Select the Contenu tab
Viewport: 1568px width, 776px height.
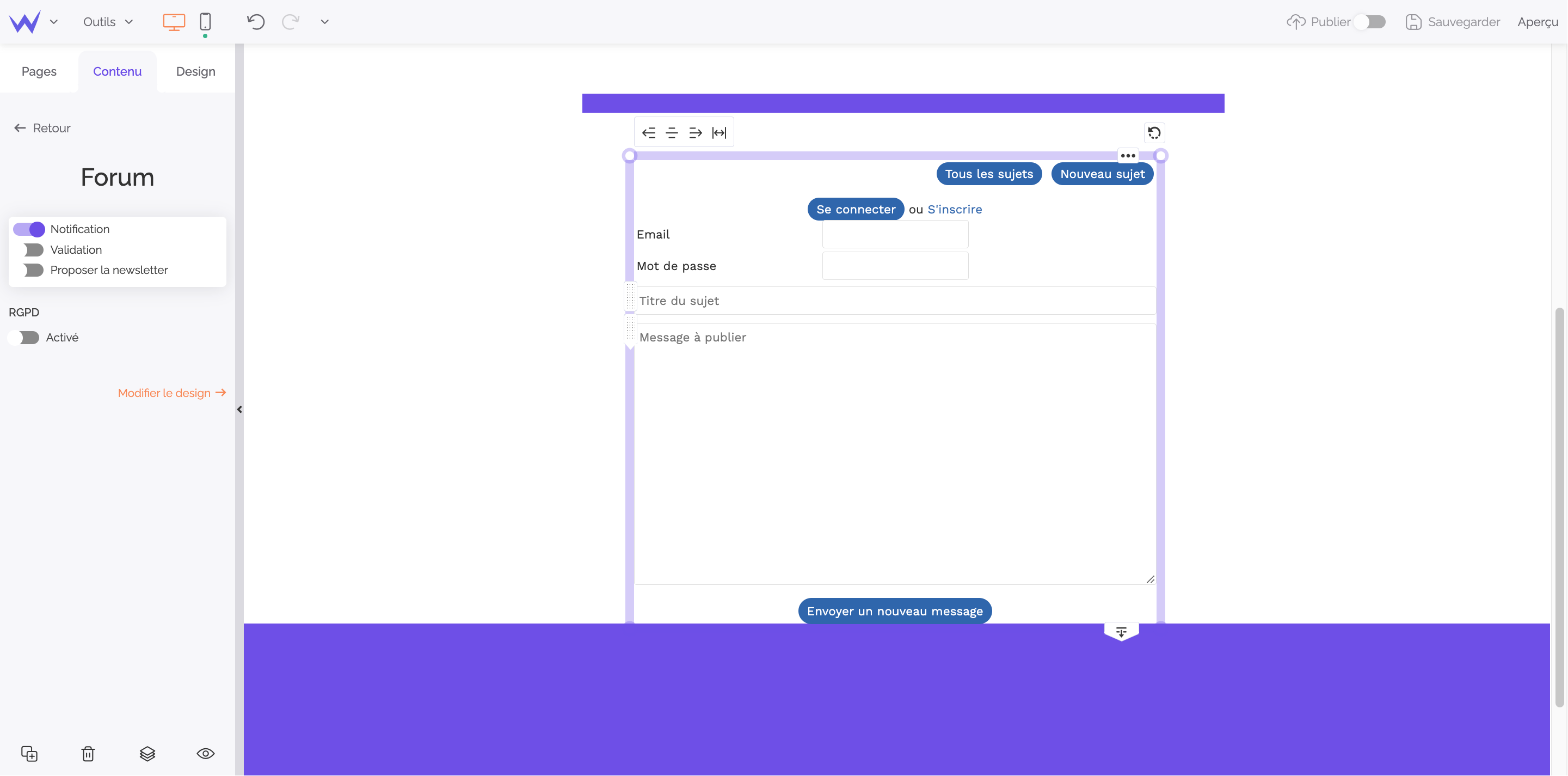(x=118, y=71)
